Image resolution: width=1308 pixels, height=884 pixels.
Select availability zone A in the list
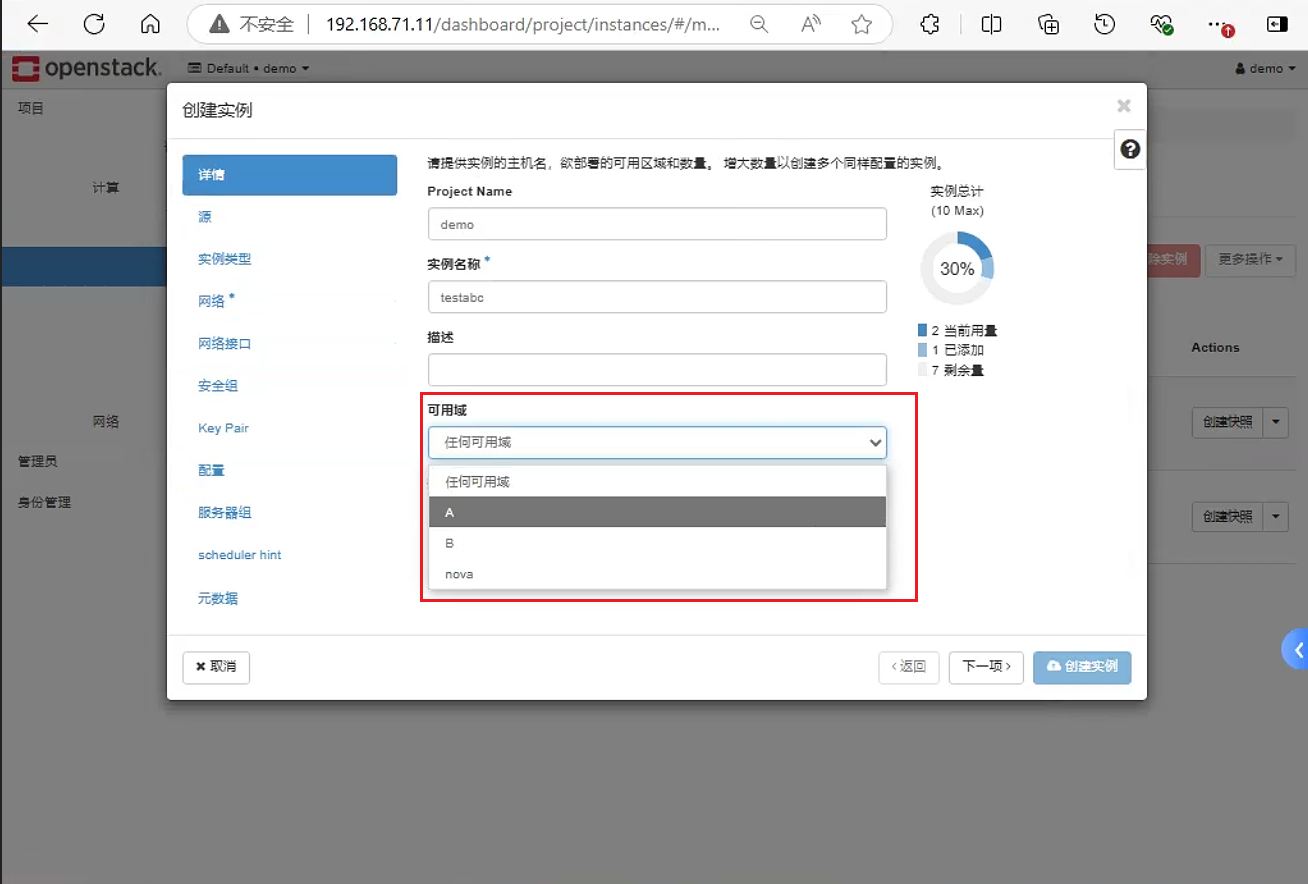[x=657, y=512]
